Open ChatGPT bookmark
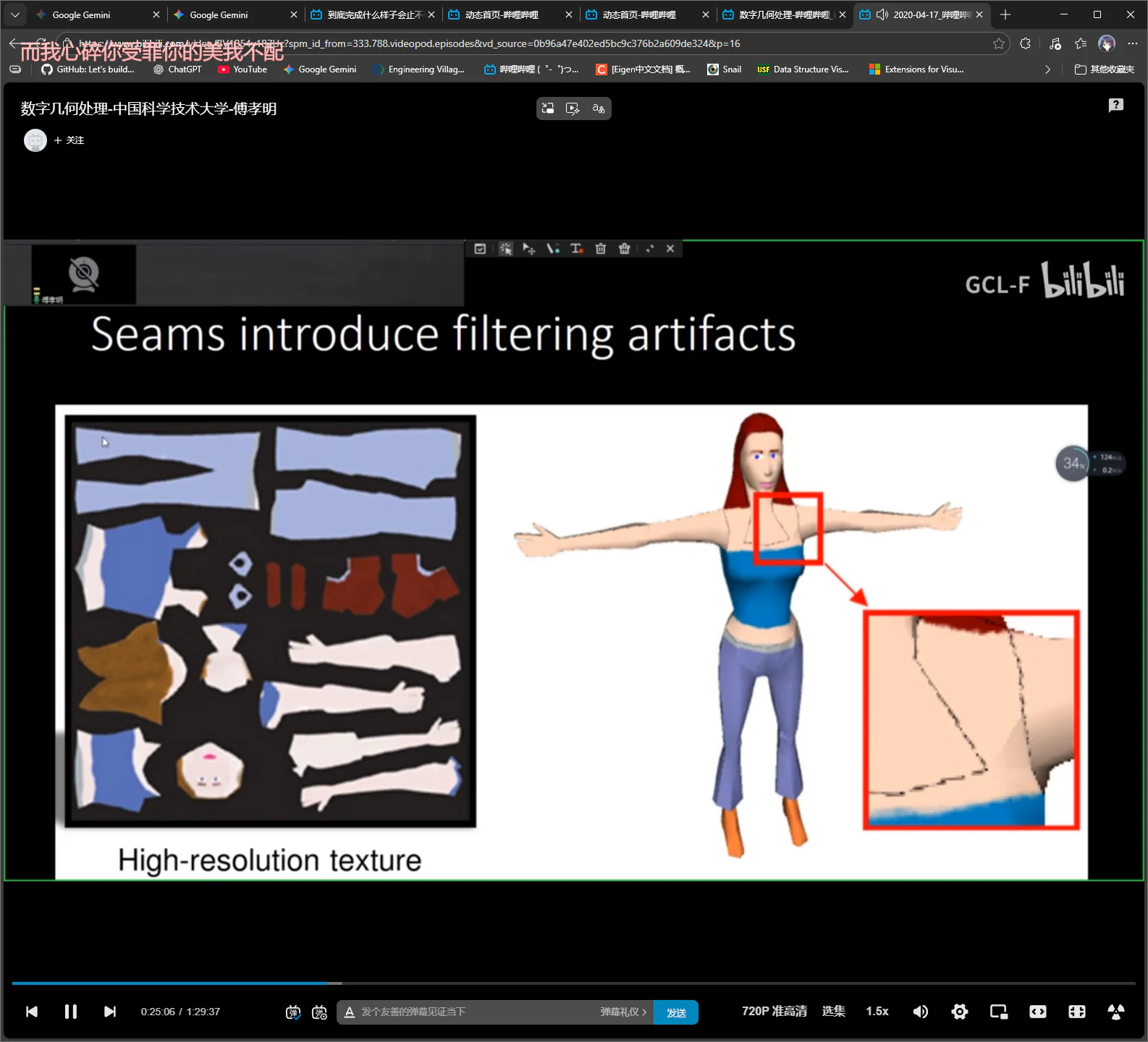Image resolution: width=1148 pixels, height=1042 pixels. [x=178, y=69]
